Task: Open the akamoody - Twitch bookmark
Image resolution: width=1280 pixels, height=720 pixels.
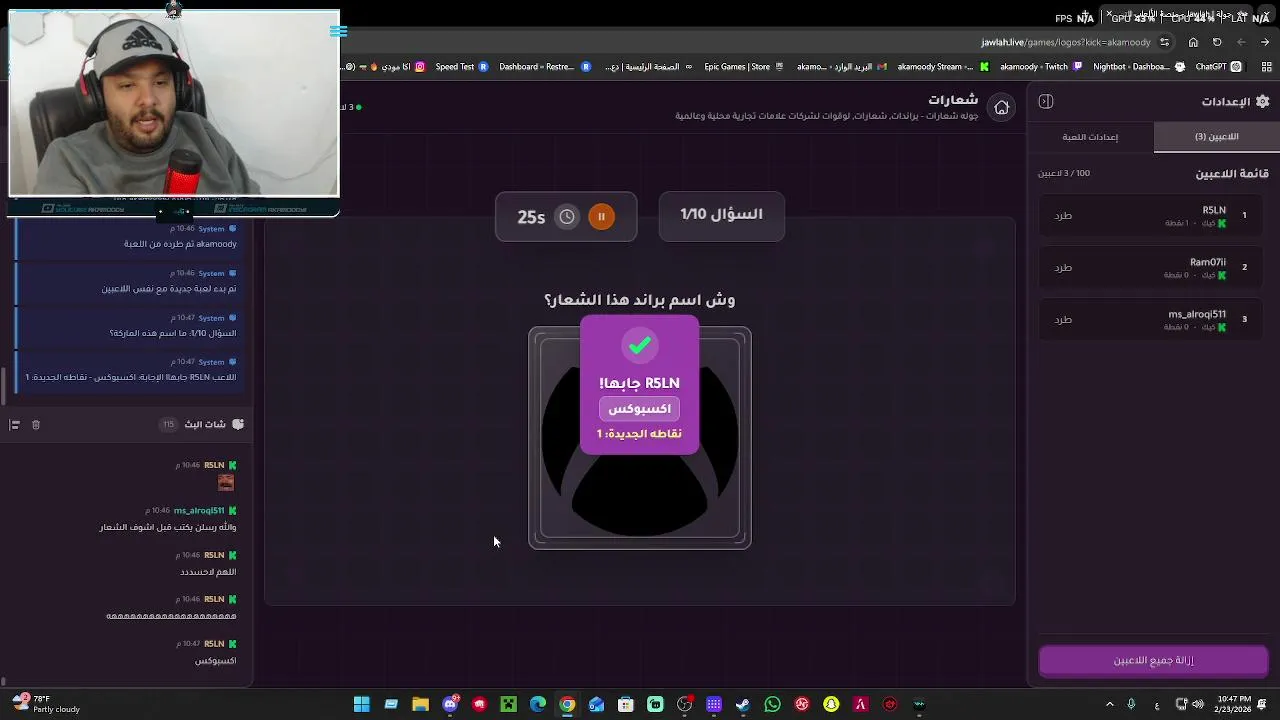Action: click(x=1040, y=67)
